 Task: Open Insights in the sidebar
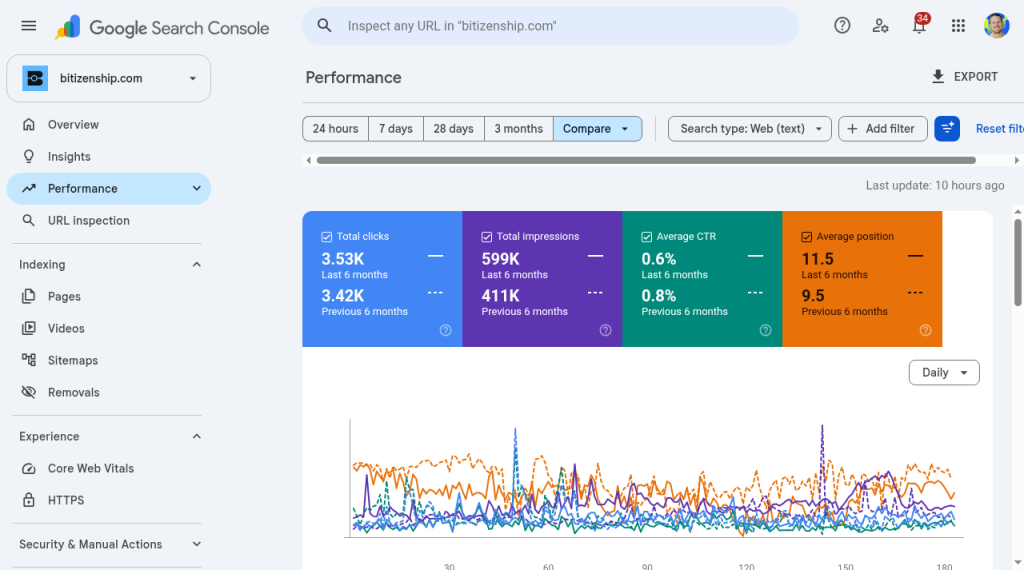click(108, 156)
